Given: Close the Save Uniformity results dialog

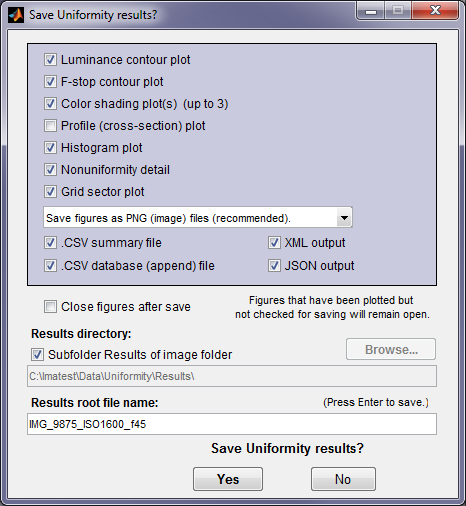Looking at the screenshot, I should click(x=435, y=11).
